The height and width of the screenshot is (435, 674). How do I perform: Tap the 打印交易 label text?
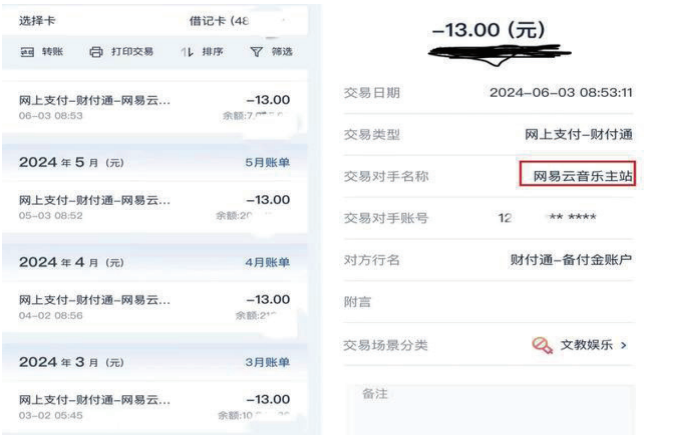(132, 52)
